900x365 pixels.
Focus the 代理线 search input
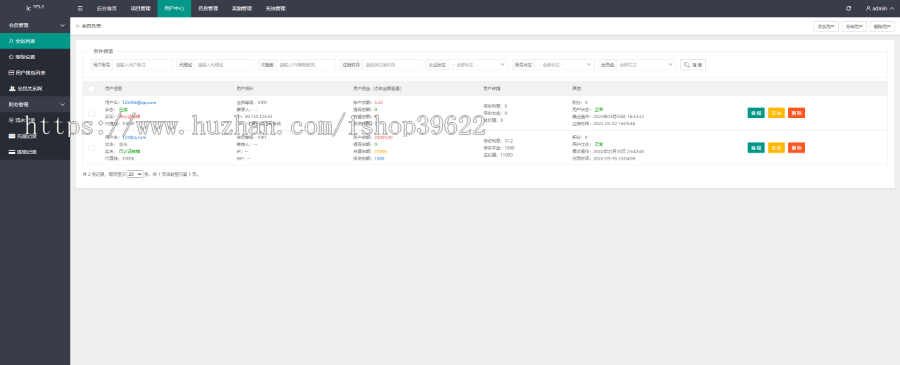(x=224, y=65)
